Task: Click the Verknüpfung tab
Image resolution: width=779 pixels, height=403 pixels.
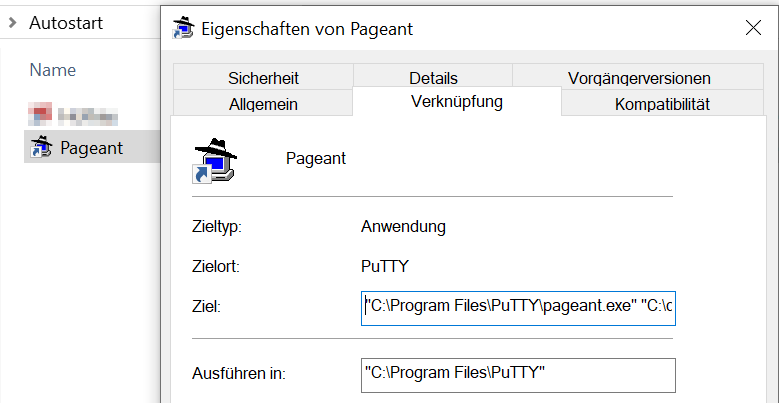Action: (457, 102)
